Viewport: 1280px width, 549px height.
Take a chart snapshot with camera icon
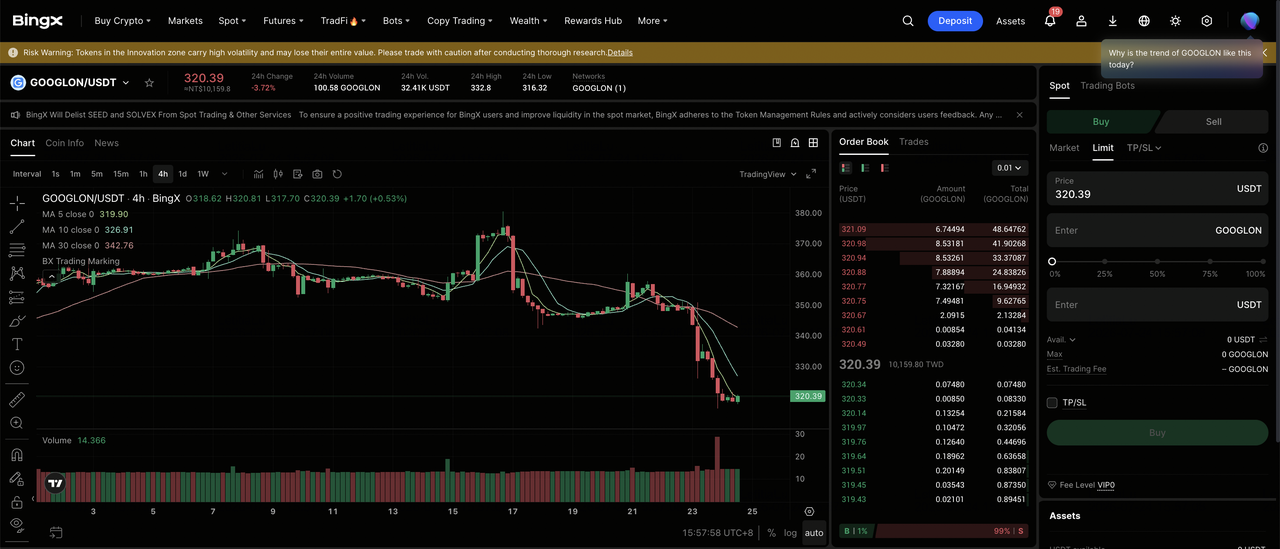click(317, 174)
